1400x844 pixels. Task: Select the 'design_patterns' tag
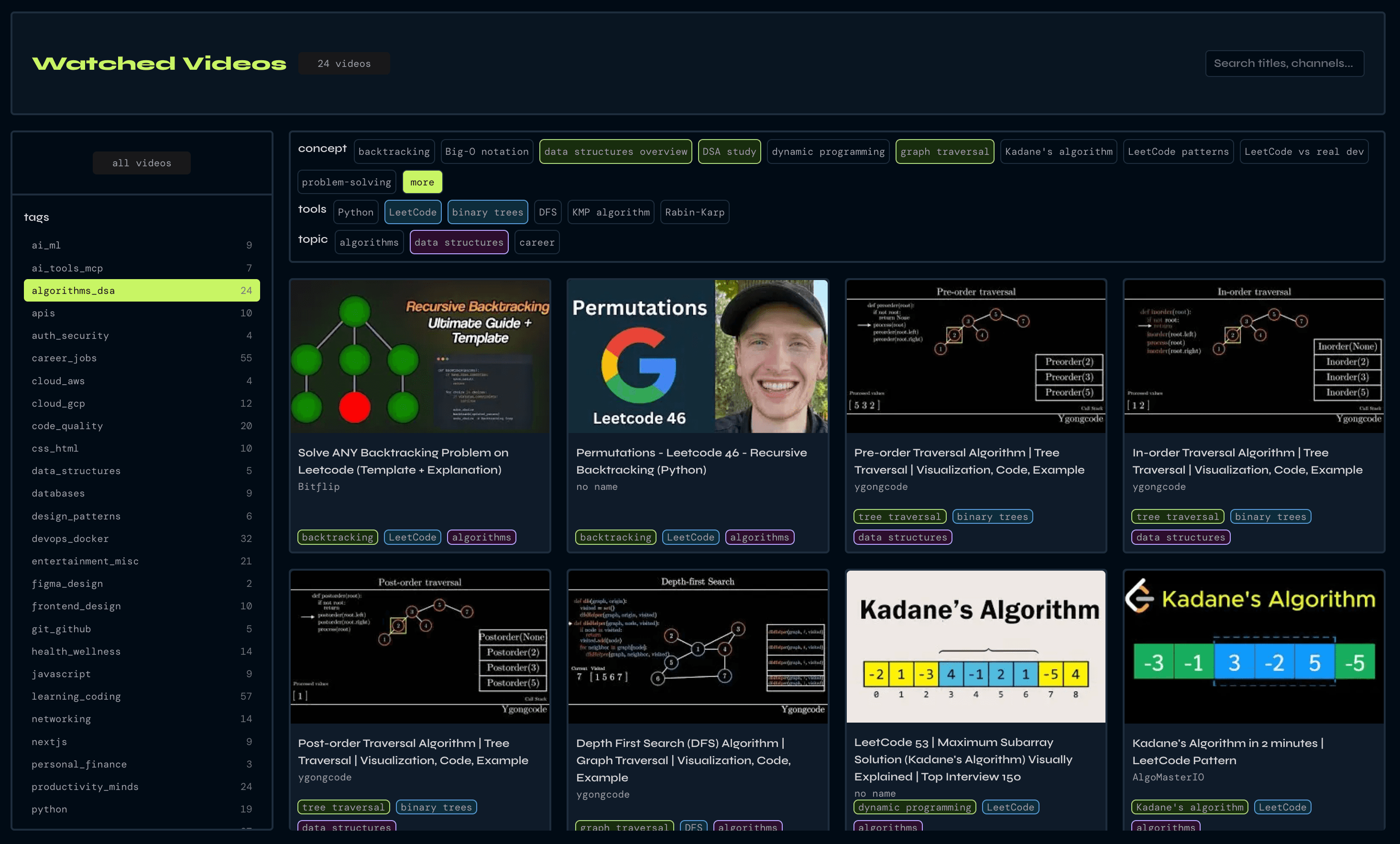point(142,516)
